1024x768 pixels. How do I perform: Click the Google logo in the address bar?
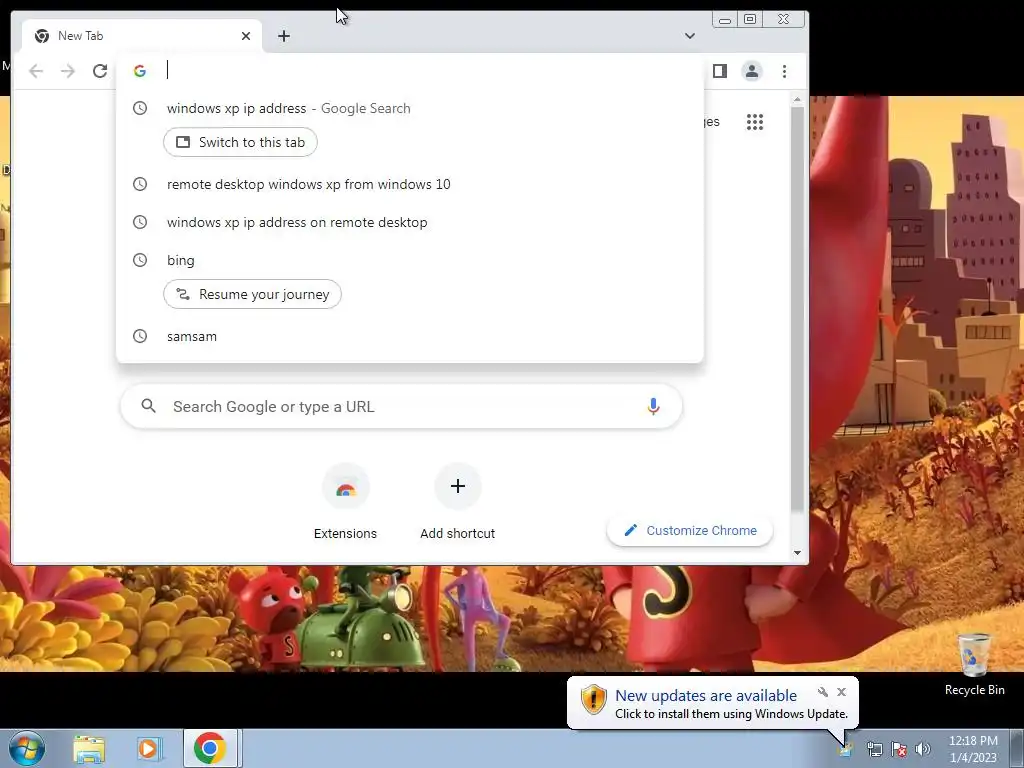pos(140,71)
